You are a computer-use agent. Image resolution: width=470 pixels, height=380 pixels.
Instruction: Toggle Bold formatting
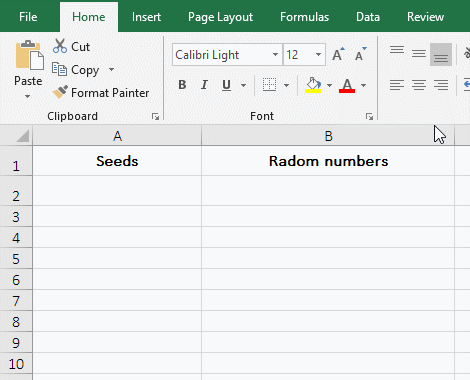[182, 85]
